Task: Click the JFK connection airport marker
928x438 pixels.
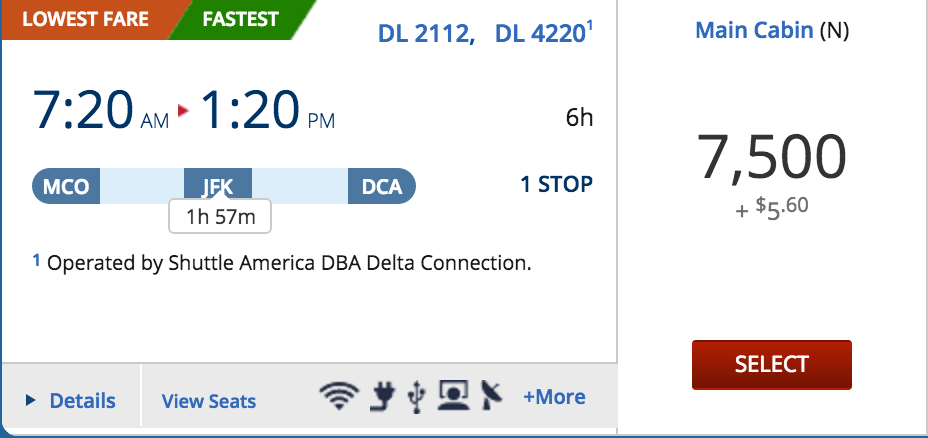Action: pyautogui.click(x=218, y=186)
